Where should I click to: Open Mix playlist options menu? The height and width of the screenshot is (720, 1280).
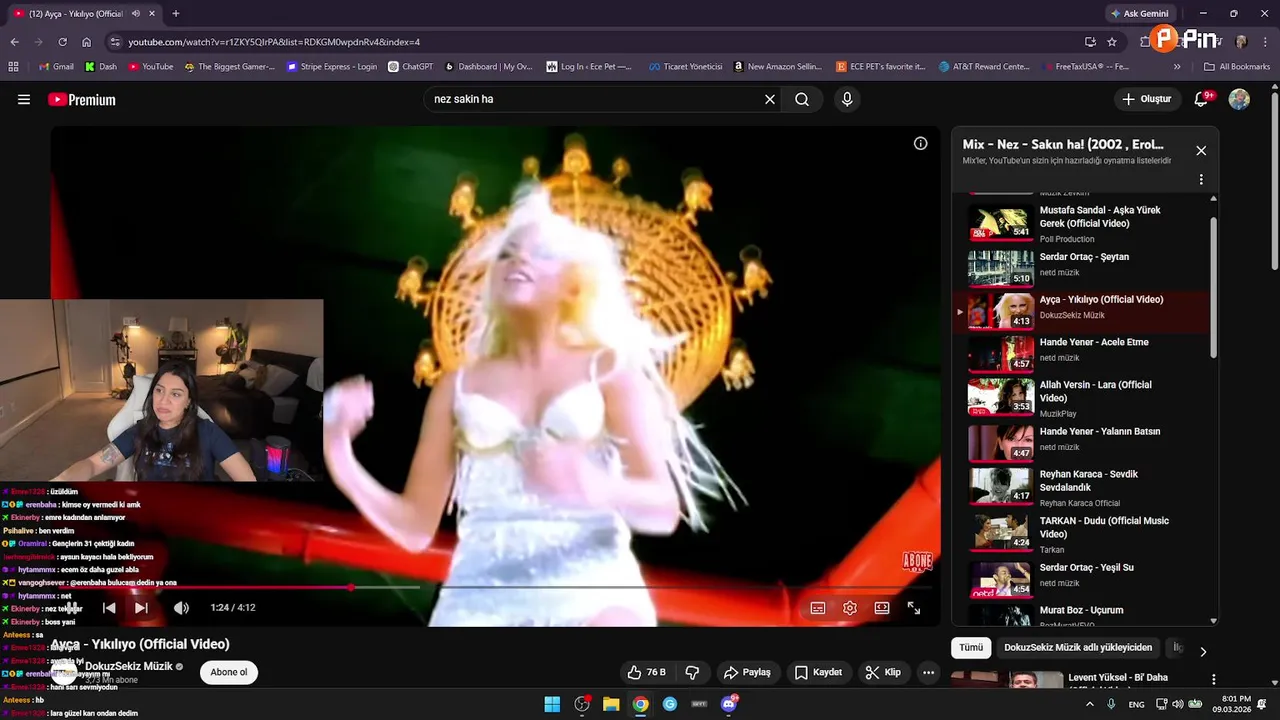[x=1201, y=179]
